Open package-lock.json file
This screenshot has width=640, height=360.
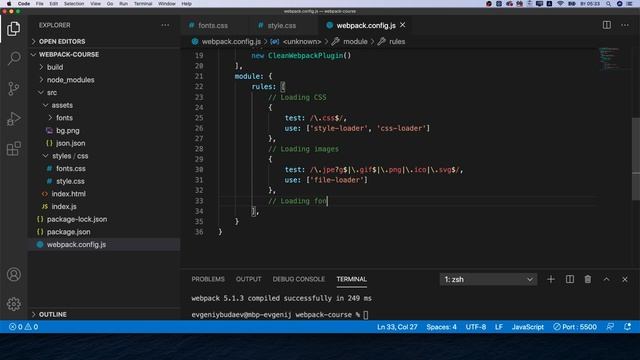77,219
